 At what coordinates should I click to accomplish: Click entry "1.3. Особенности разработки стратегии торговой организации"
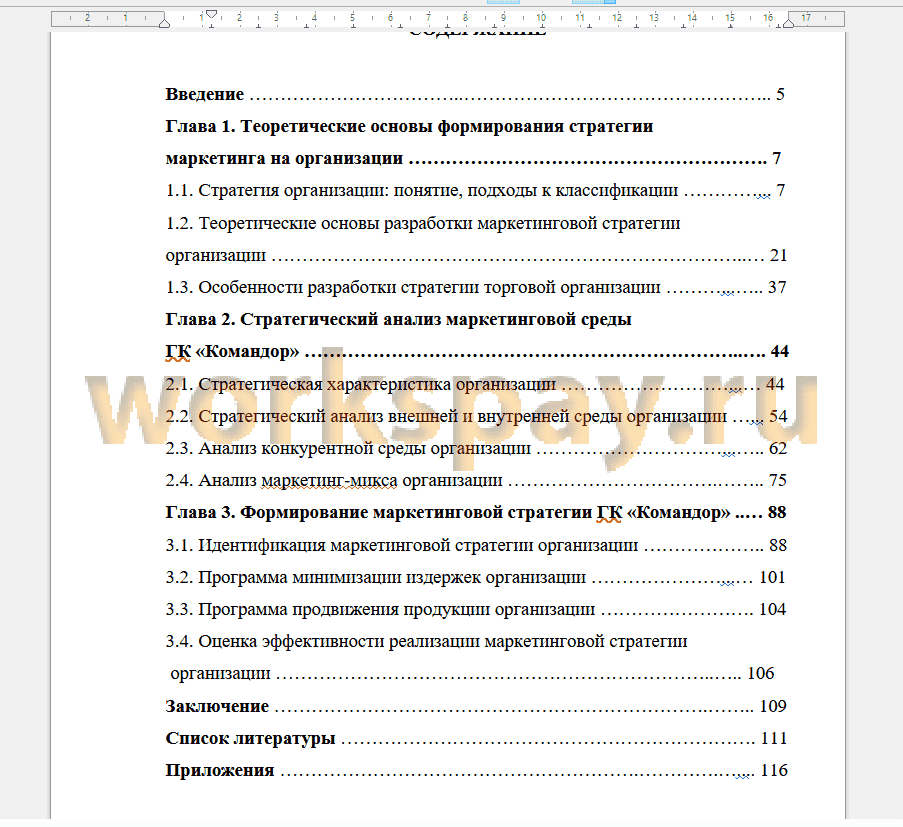tap(413, 287)
